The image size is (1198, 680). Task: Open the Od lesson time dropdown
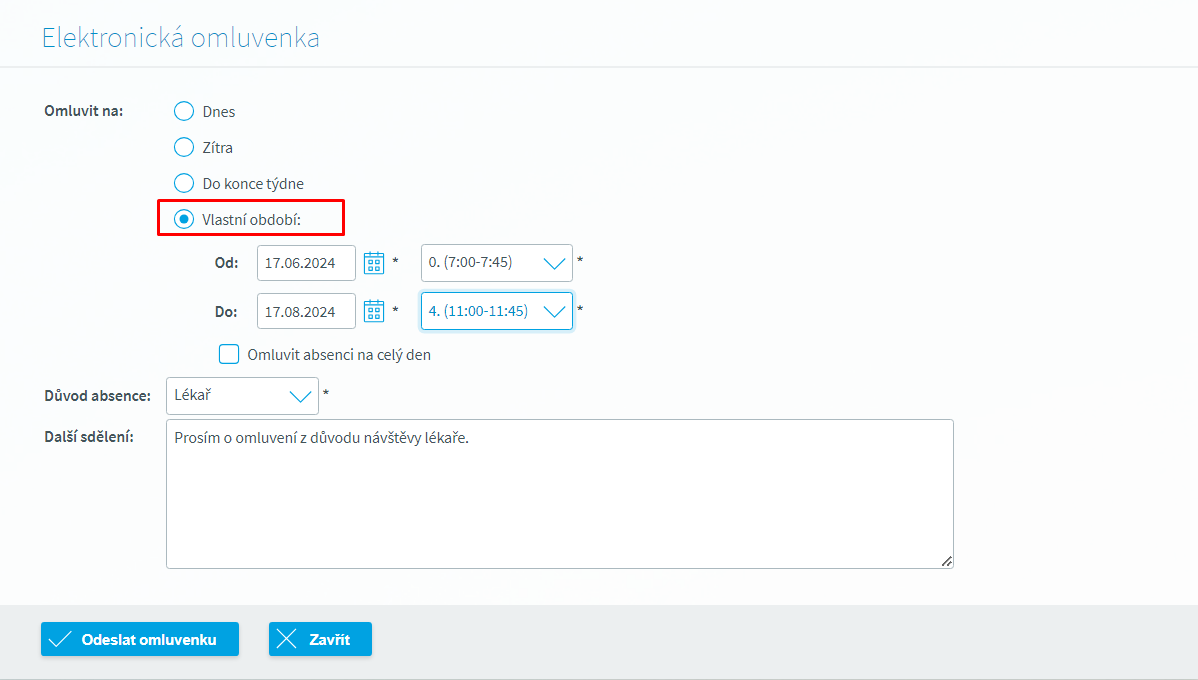(496, 263)
